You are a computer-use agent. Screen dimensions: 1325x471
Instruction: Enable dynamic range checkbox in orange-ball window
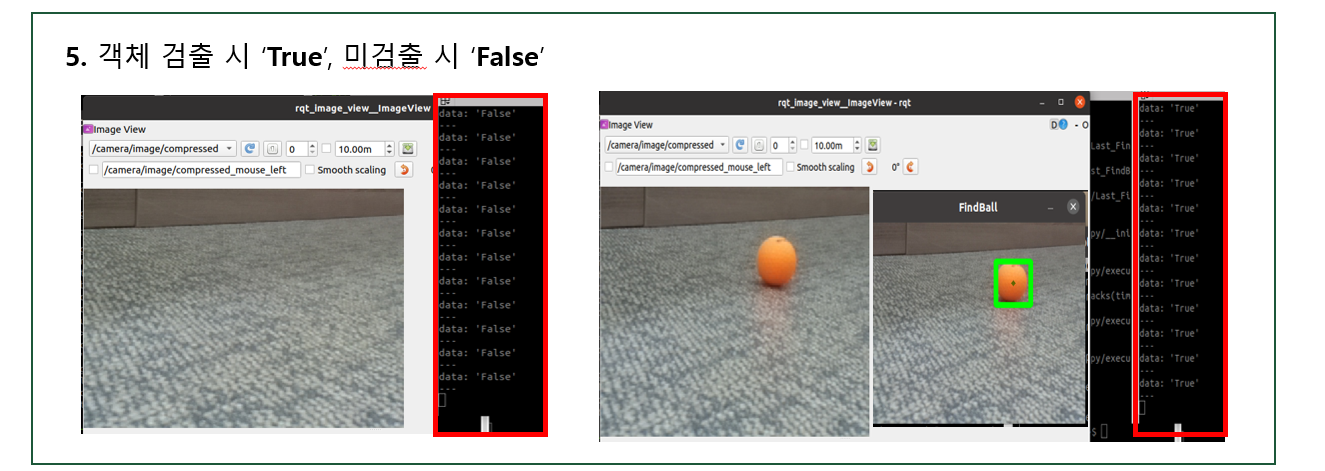[x=802, y=145]
